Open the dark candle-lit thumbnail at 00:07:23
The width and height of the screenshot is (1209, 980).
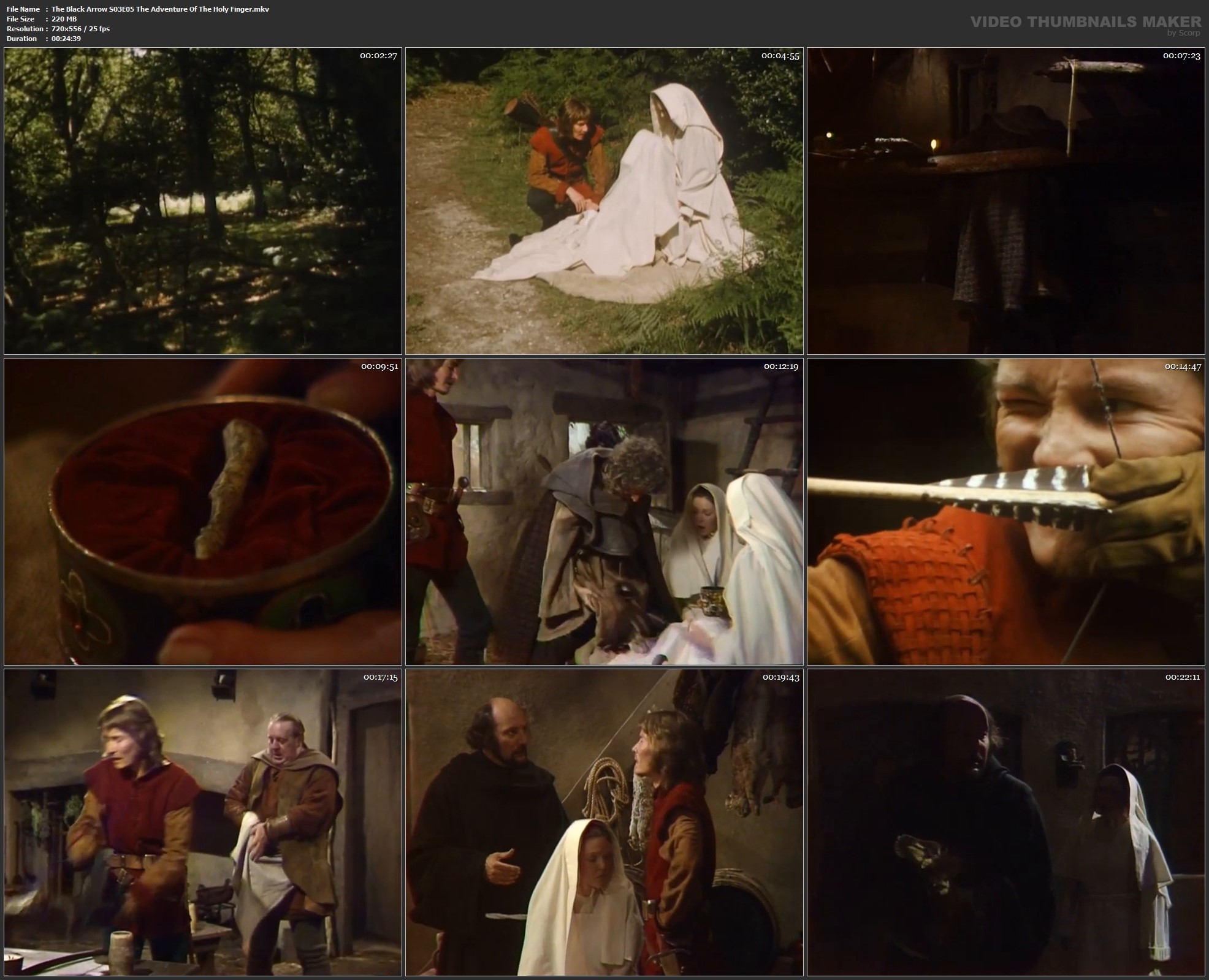[x=1005, y=201]
